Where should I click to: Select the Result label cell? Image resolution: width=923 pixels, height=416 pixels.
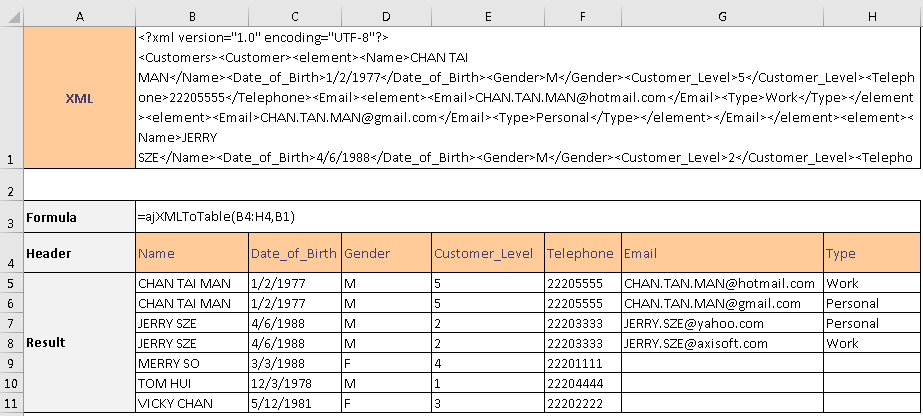pyautogui.click(x=79, y=343)
